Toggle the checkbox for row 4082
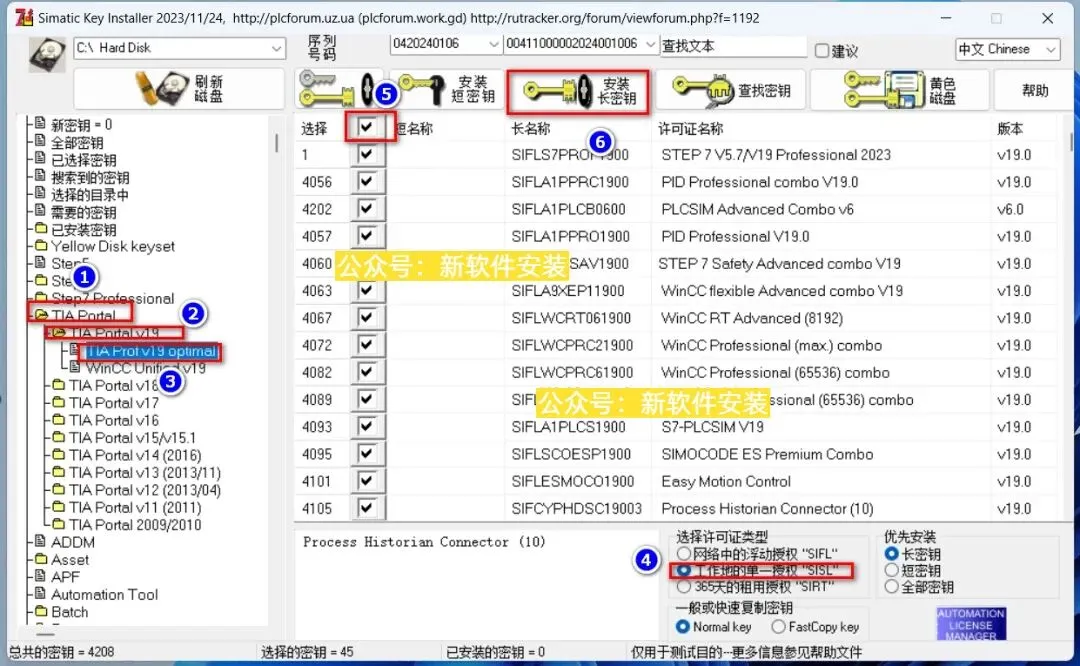The image size is (1080, 666). click(366, 371)
